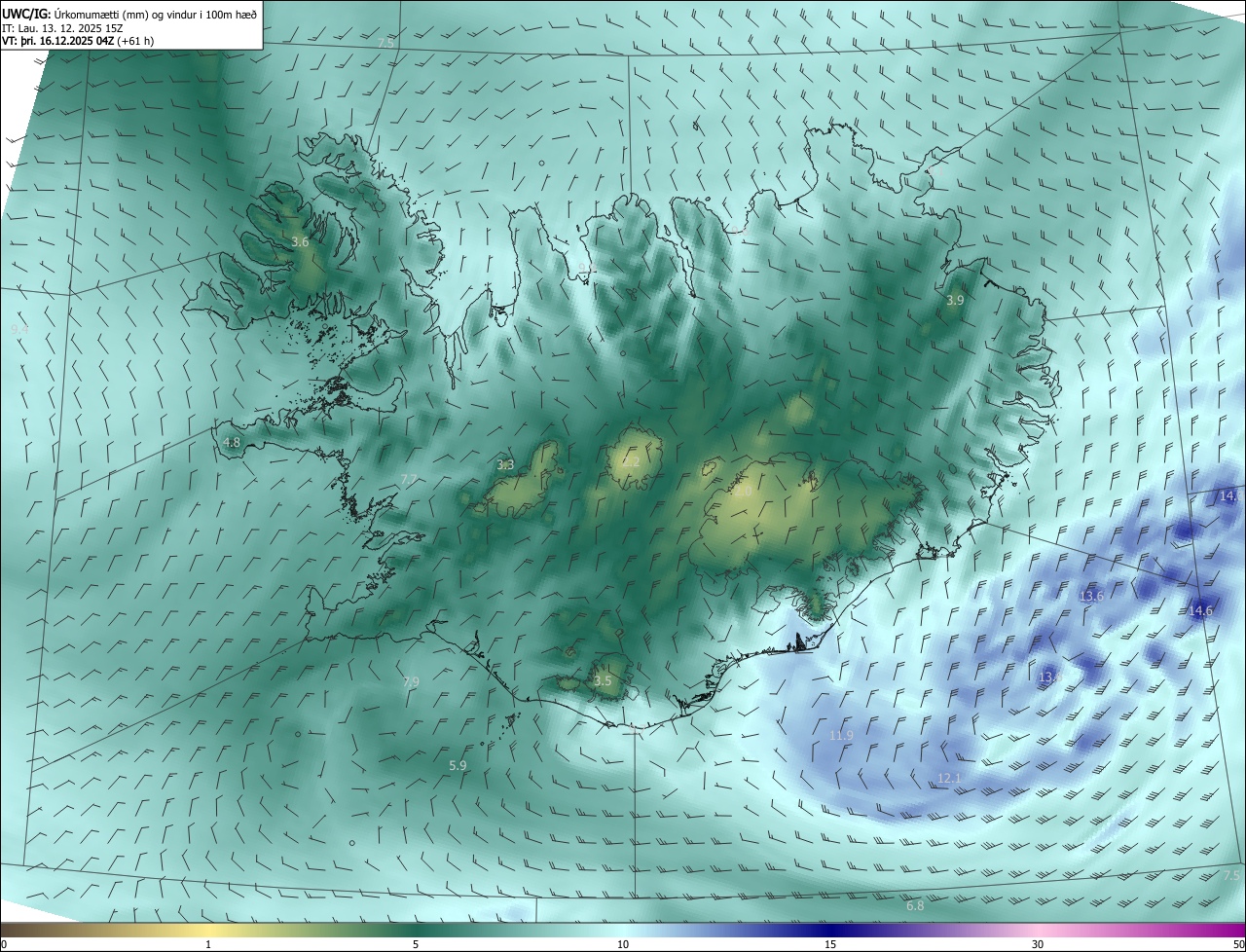1246x952 pixels.
Task: Click the 14.x value cut off at right edge
Action: click(1231, 496)
